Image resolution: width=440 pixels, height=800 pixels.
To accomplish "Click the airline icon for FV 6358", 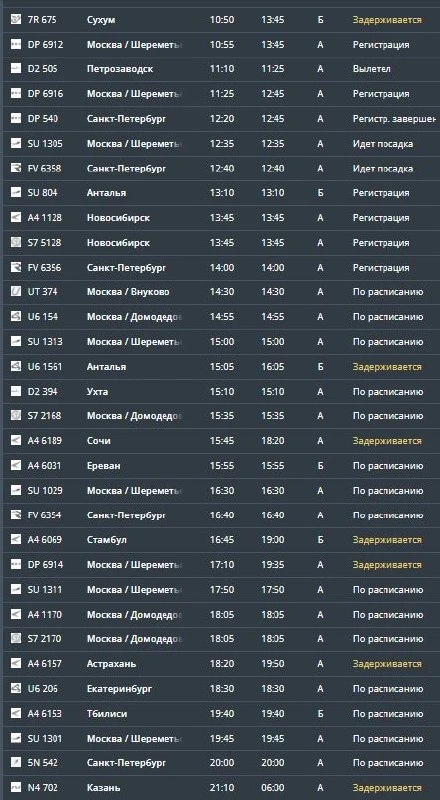I will pyautogui.click(x=16, y=168).
